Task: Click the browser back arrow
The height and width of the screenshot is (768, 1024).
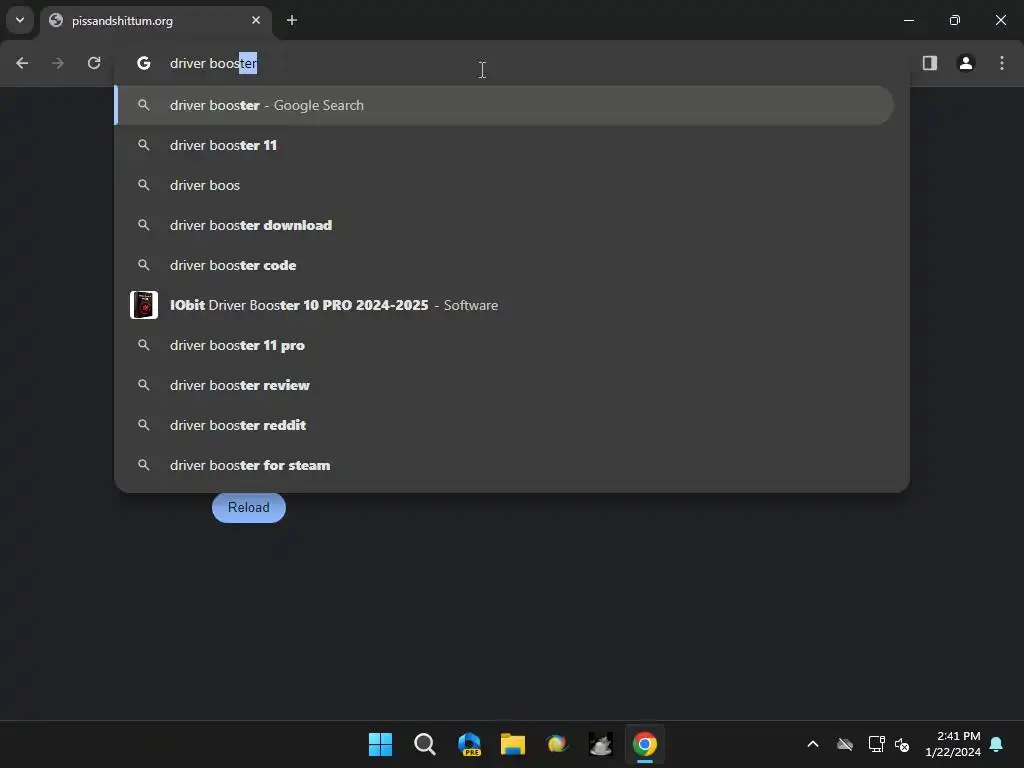Action: 22,63
